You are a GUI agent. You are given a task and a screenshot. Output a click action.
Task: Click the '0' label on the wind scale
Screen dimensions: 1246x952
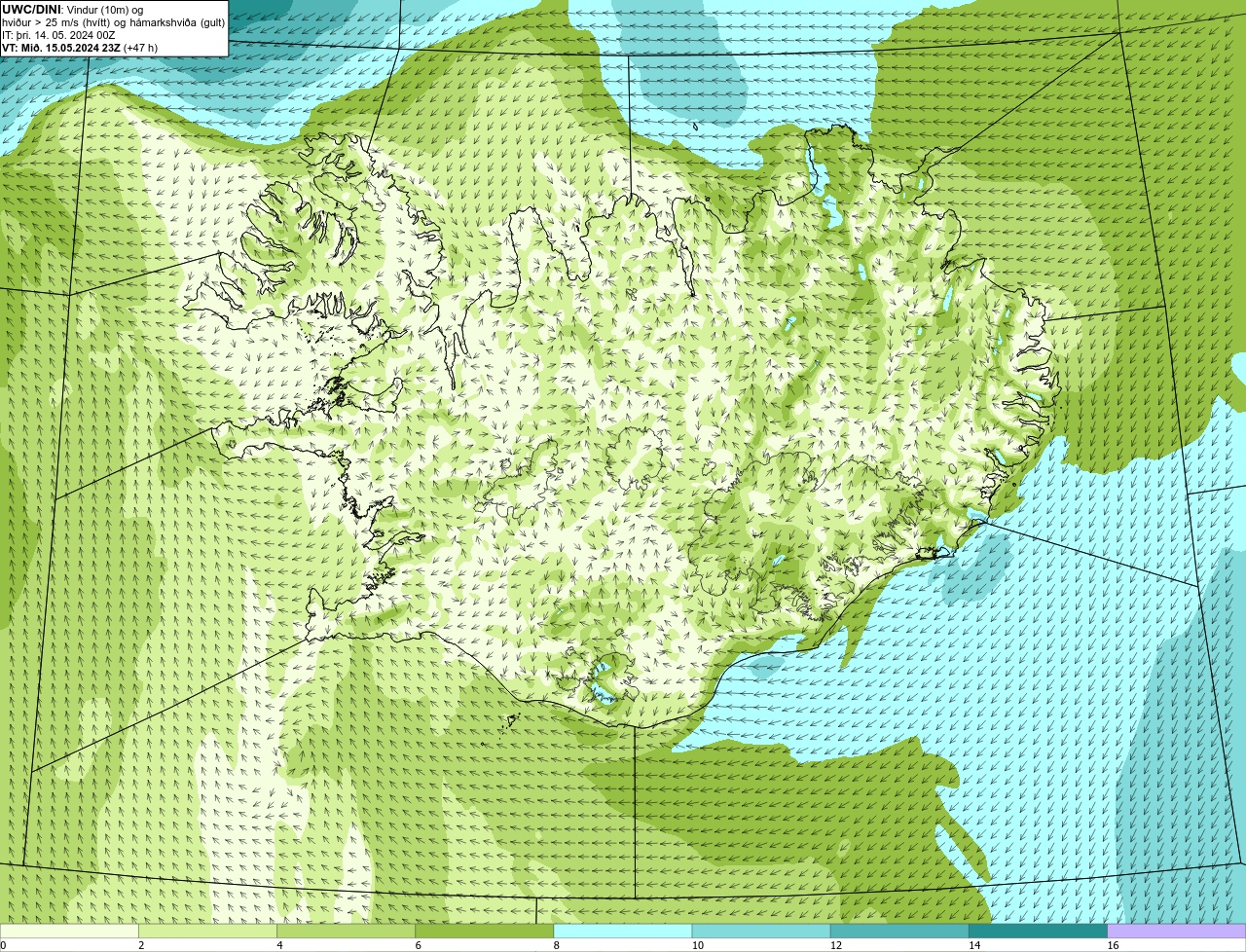click(3, 945)
